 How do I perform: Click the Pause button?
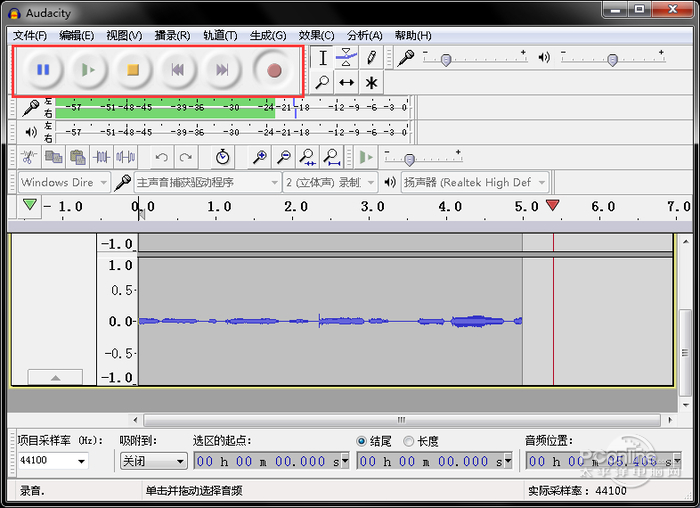point(43,70)
